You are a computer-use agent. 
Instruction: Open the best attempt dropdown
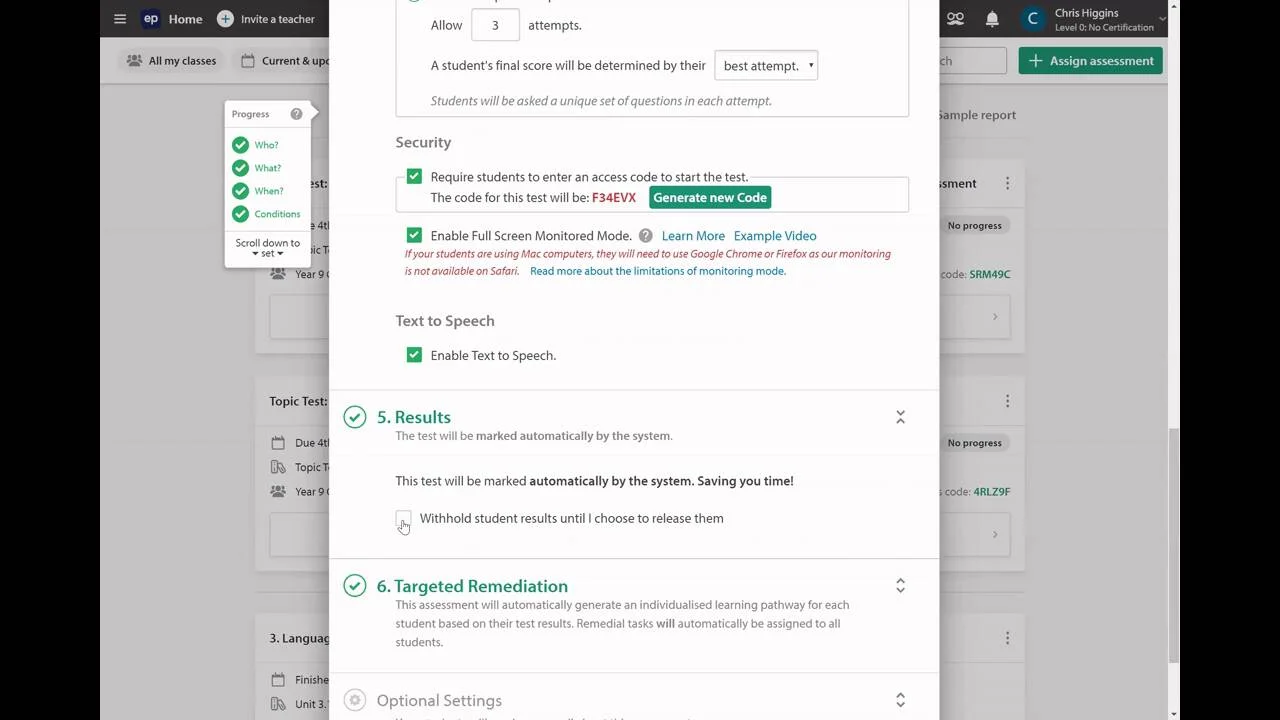click(x=766, y=66)
